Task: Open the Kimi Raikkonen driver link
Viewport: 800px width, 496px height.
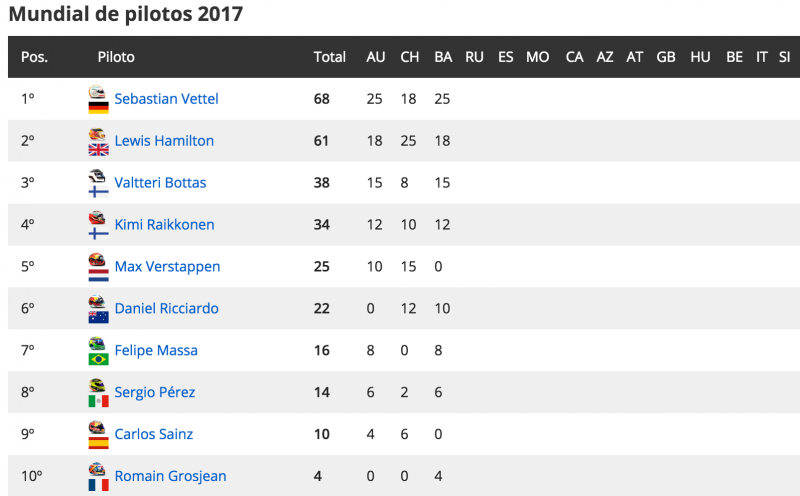Action: click(x=164, y=225)
